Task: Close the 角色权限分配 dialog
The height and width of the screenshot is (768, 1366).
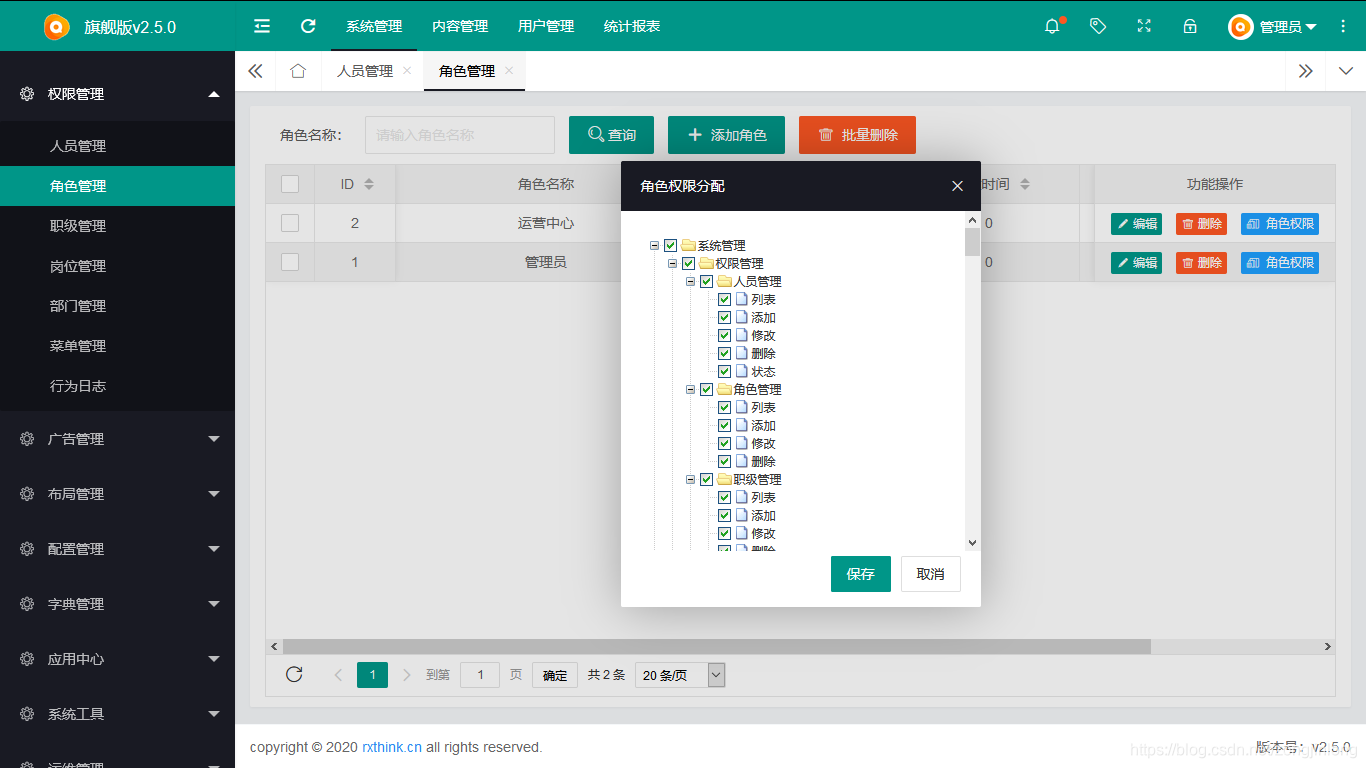Action: (957, 186)
